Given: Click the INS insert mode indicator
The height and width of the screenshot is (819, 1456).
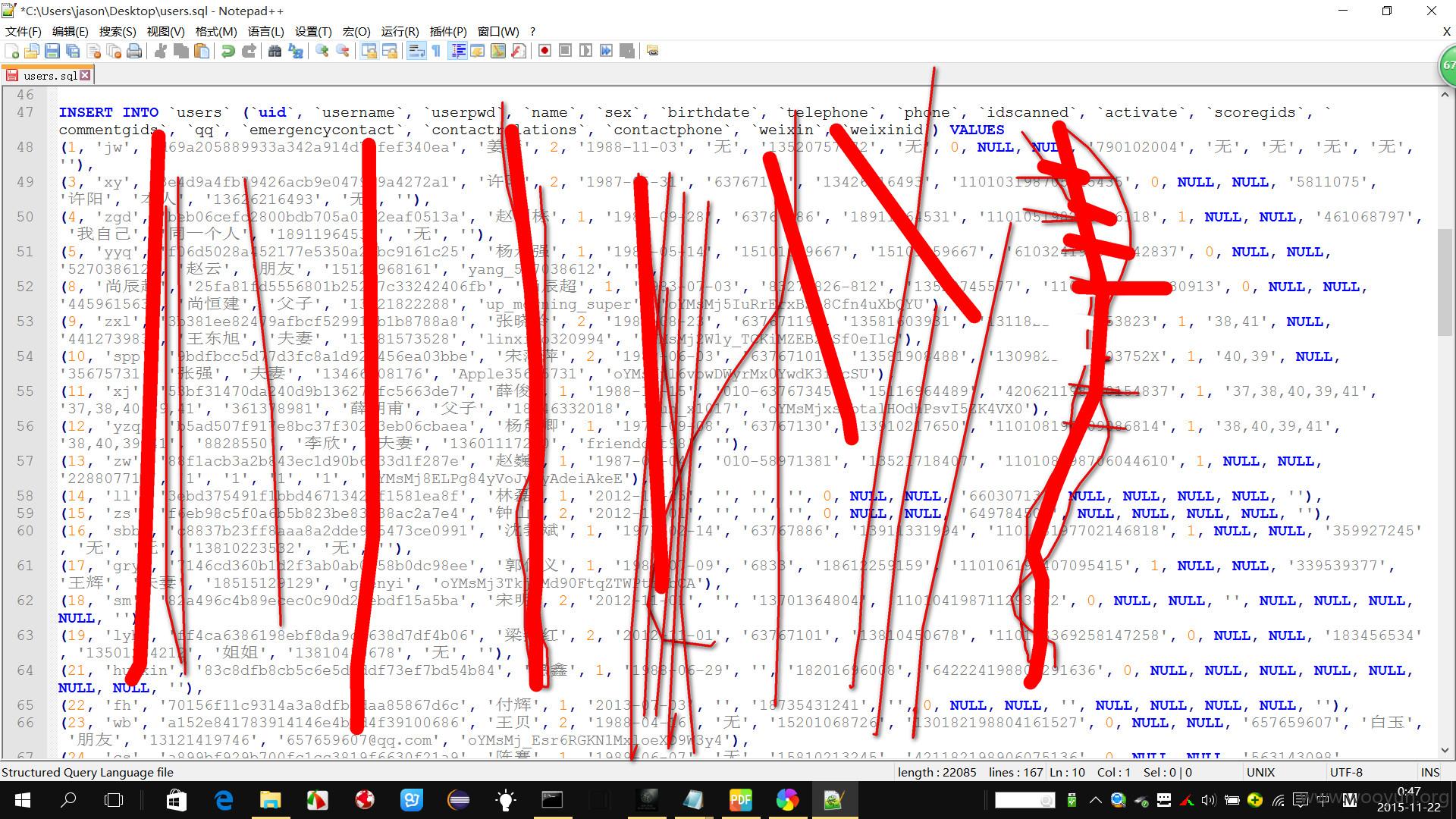Looking at the screenshot, I should [x=1430, y=772].
